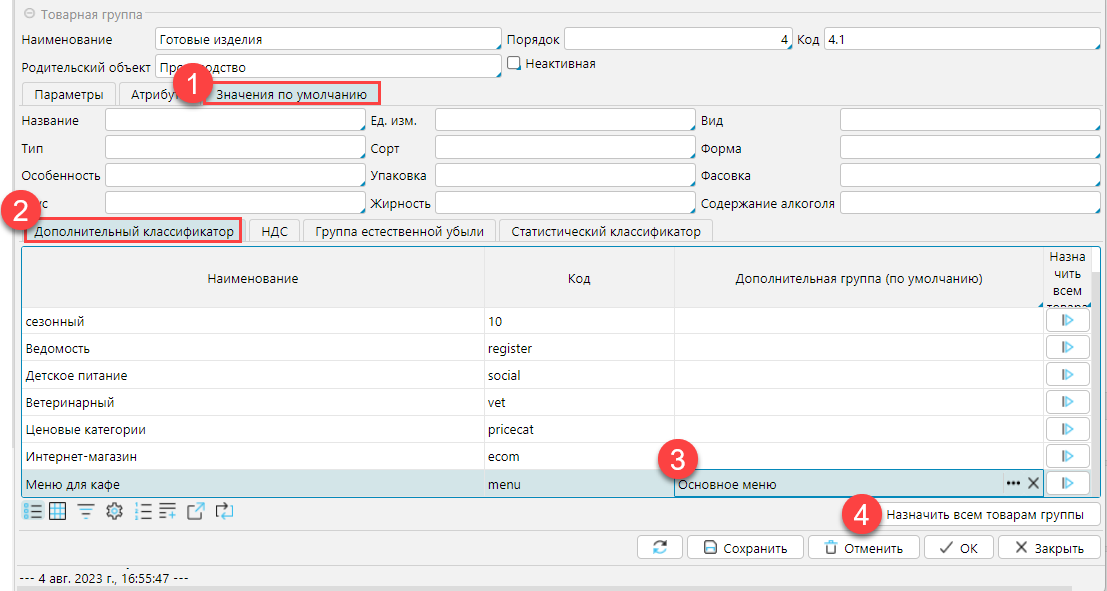Open the НДС tab
Viewport: 1107px width, 591px height.
pos(274,231)
